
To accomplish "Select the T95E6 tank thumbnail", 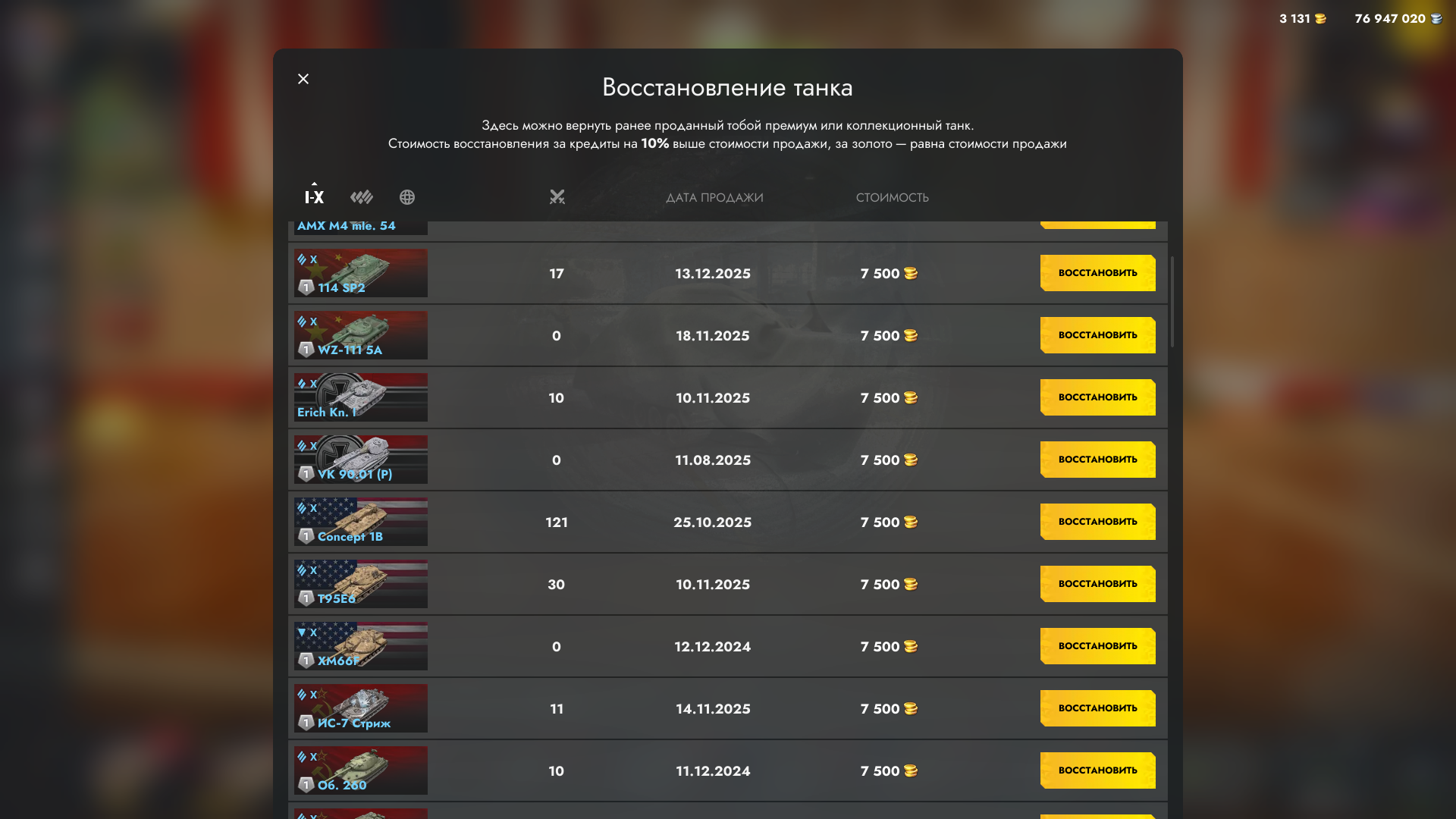I will tap(361, 584).
